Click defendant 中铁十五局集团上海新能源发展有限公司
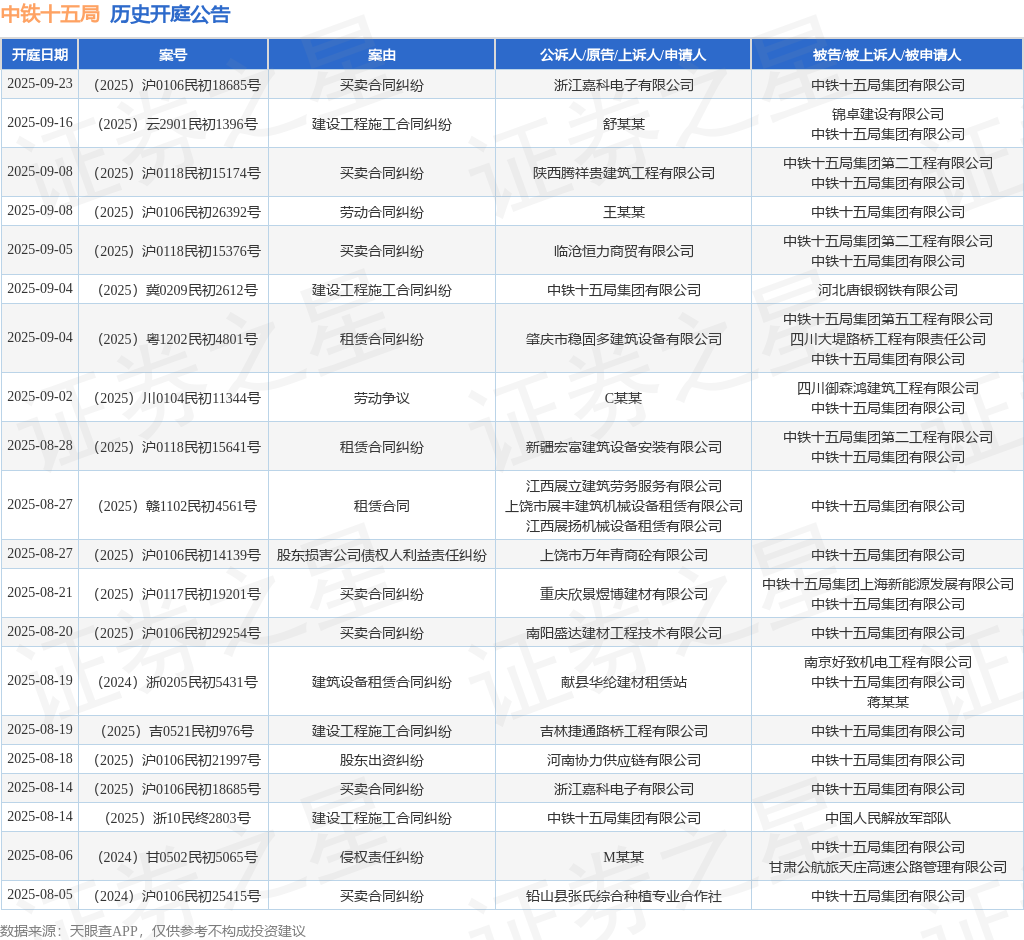Viewport: 1024px width, 940px height. 888,584
